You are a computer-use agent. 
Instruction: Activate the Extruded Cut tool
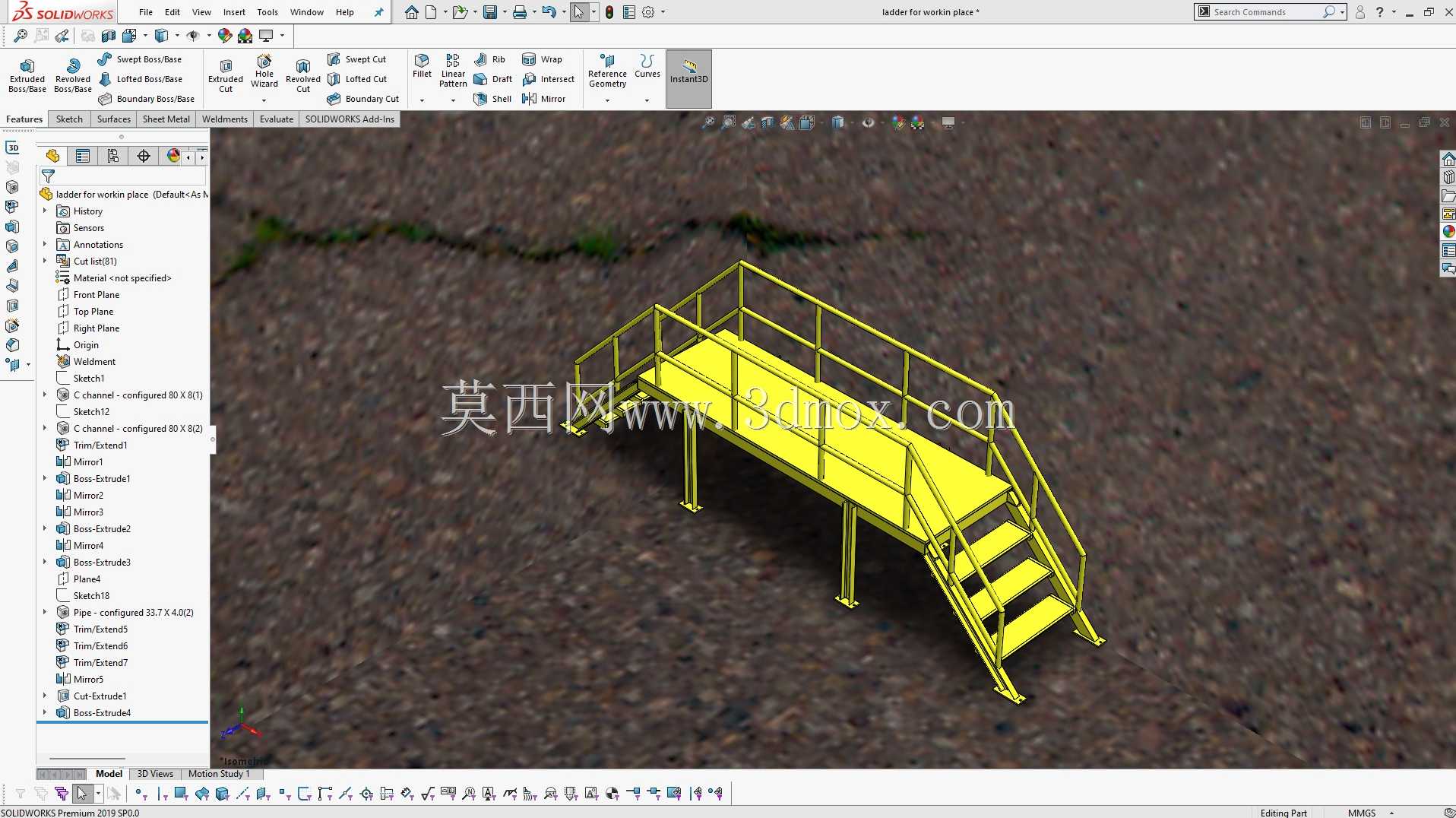[226, 75]
